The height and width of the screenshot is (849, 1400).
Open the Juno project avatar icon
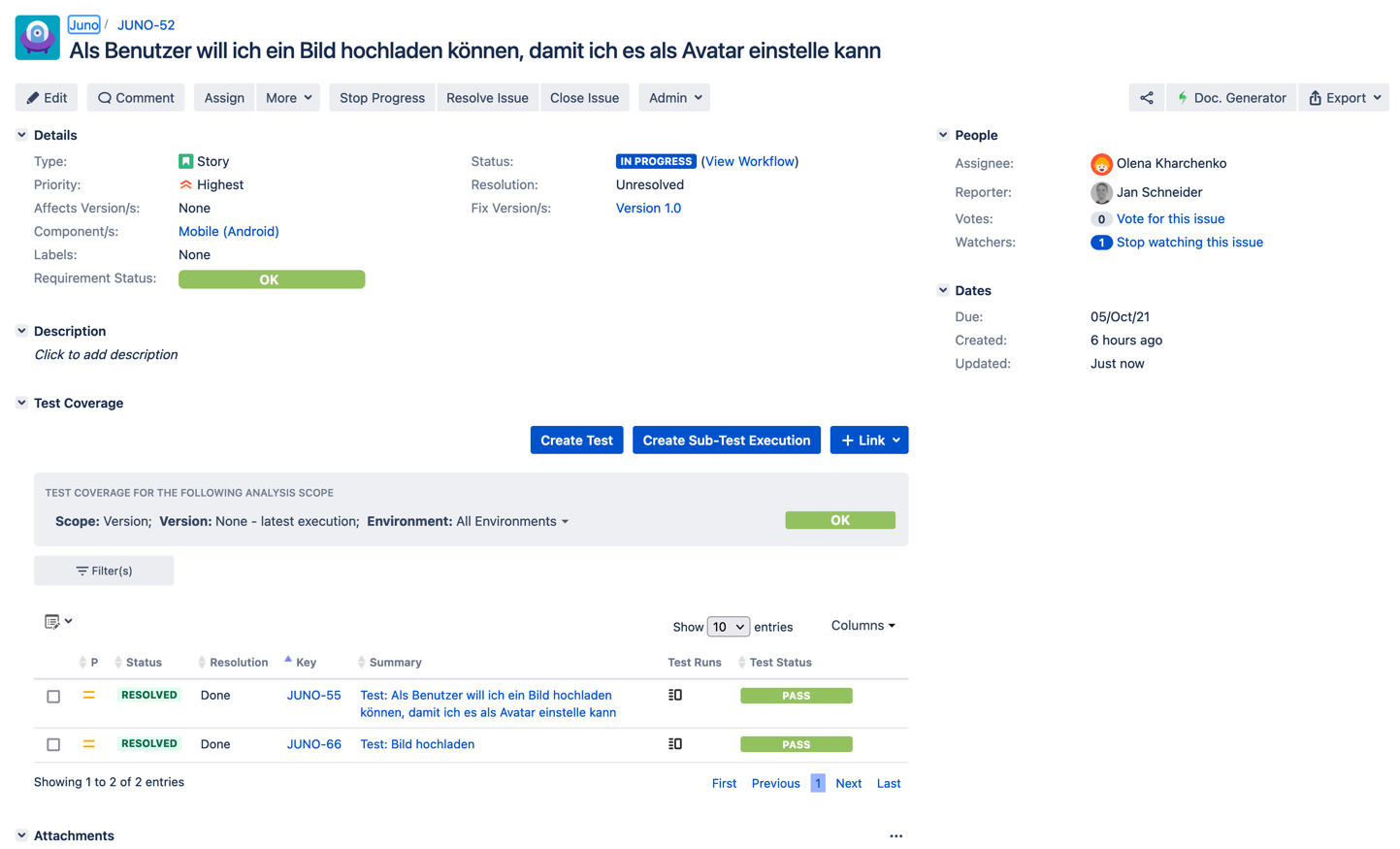(38, 38)
